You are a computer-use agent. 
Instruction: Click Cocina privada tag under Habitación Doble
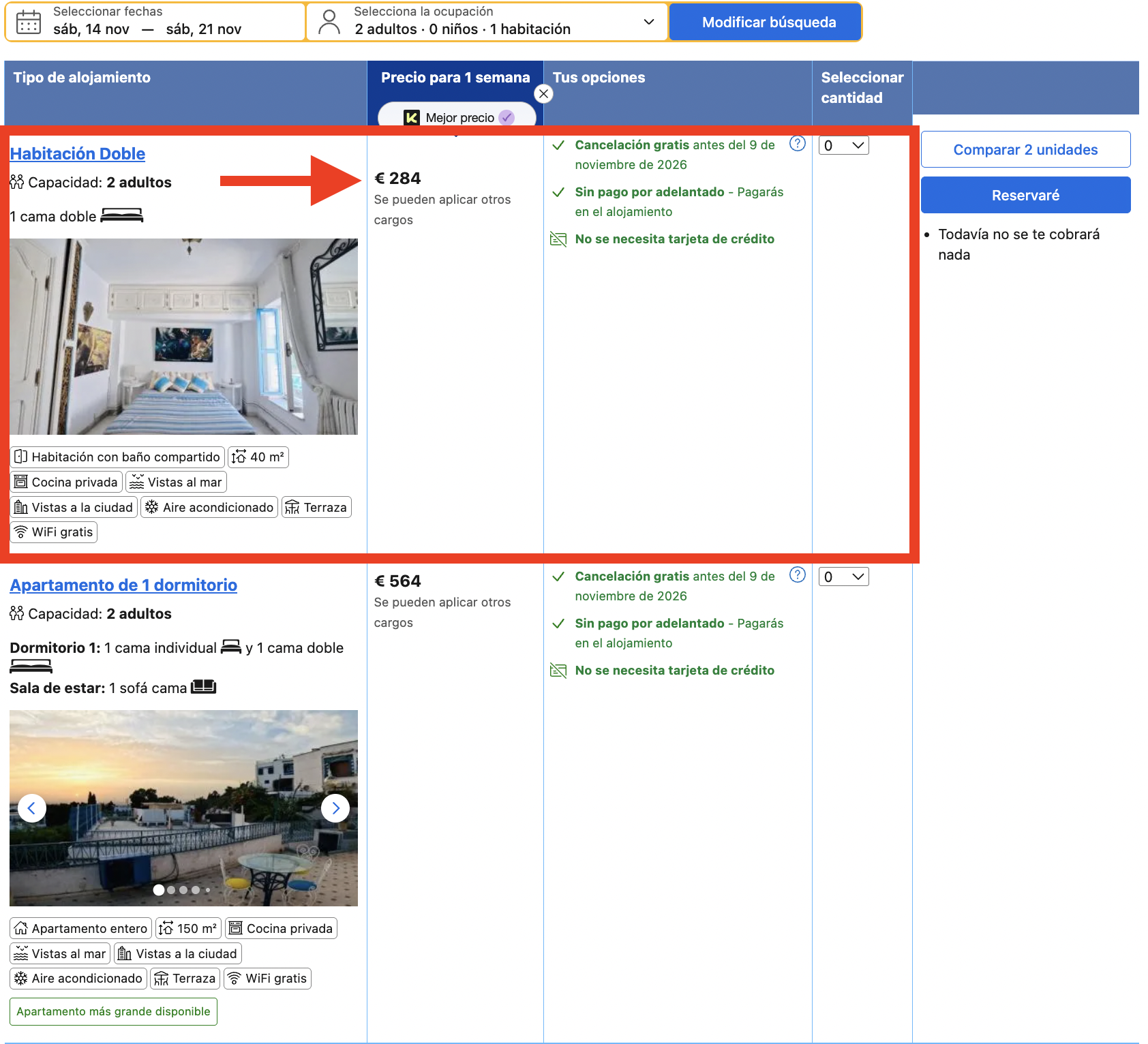pos(66,482)
